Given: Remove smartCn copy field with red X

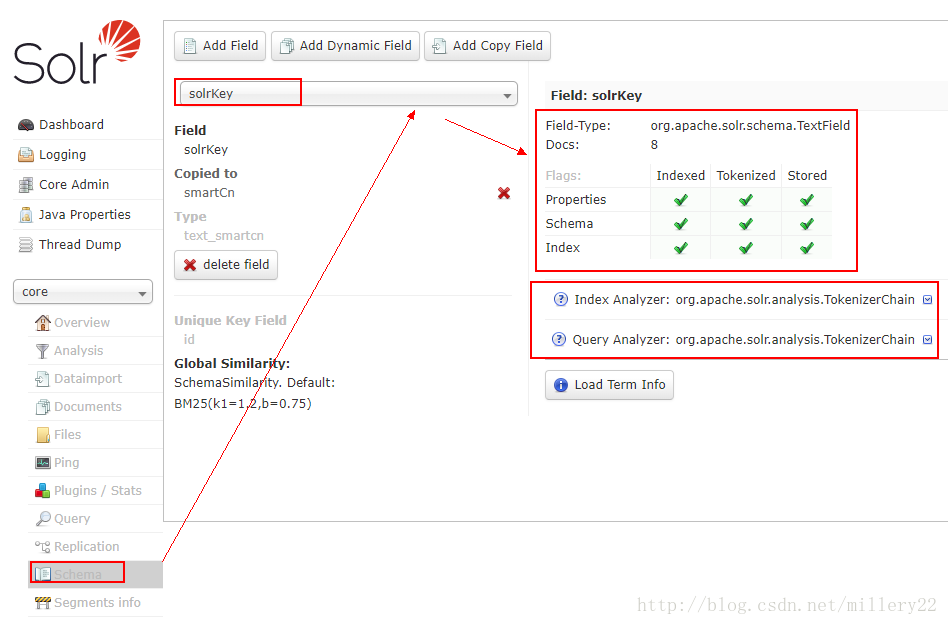Looking at the screenshot, I should 504,193.
